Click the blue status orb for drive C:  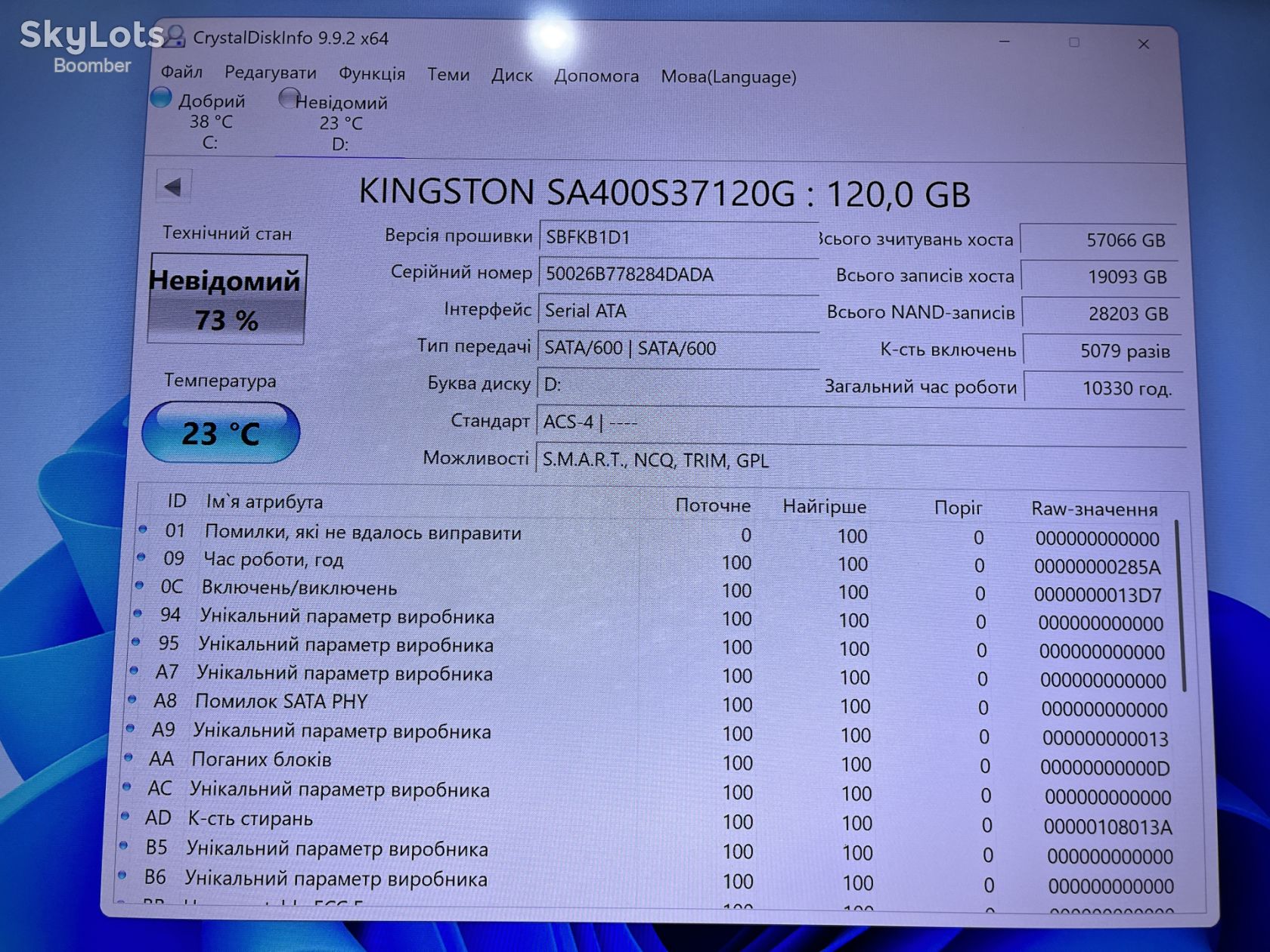coord(160,97)
